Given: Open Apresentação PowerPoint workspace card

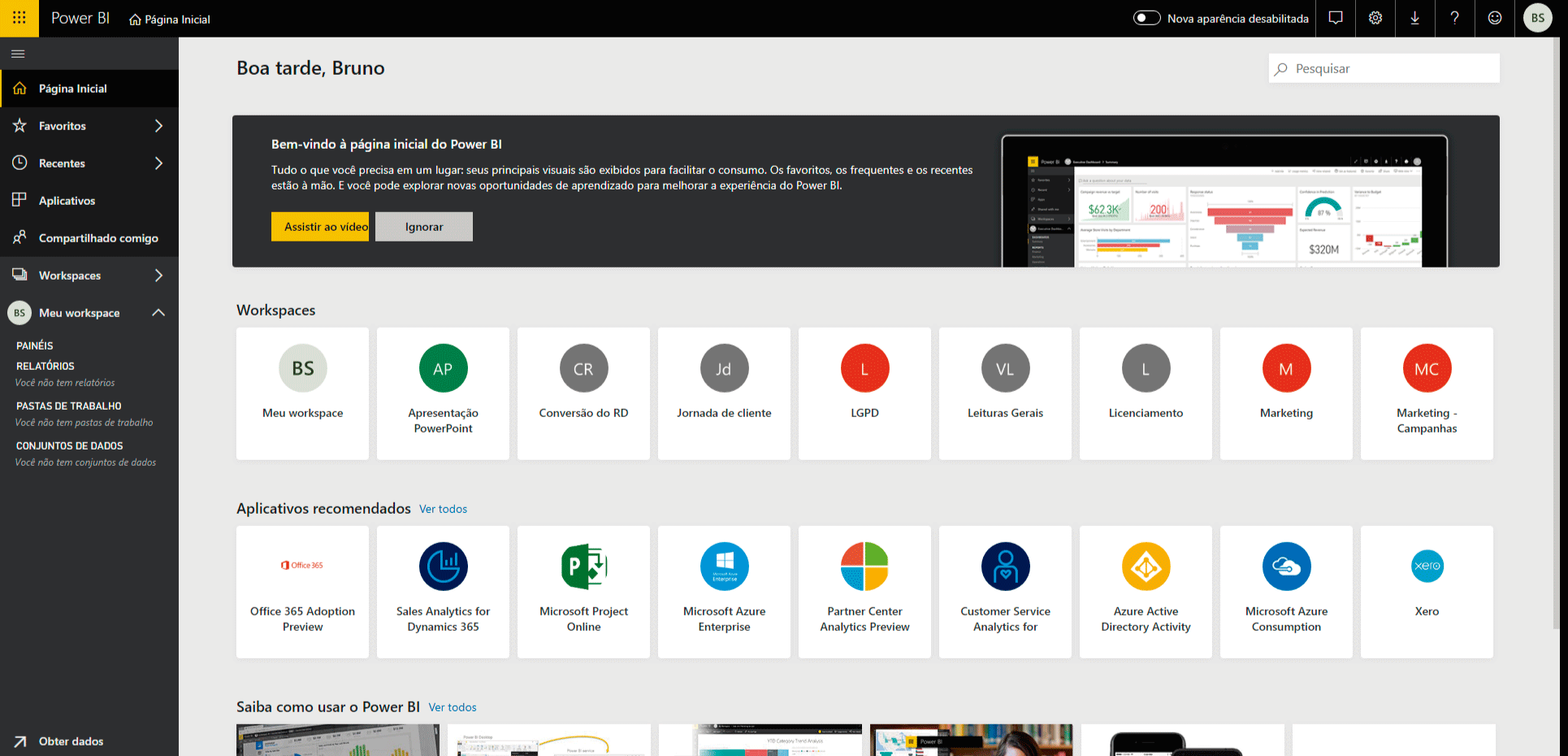Looking at the screenshot, I should tap(443, 393).
